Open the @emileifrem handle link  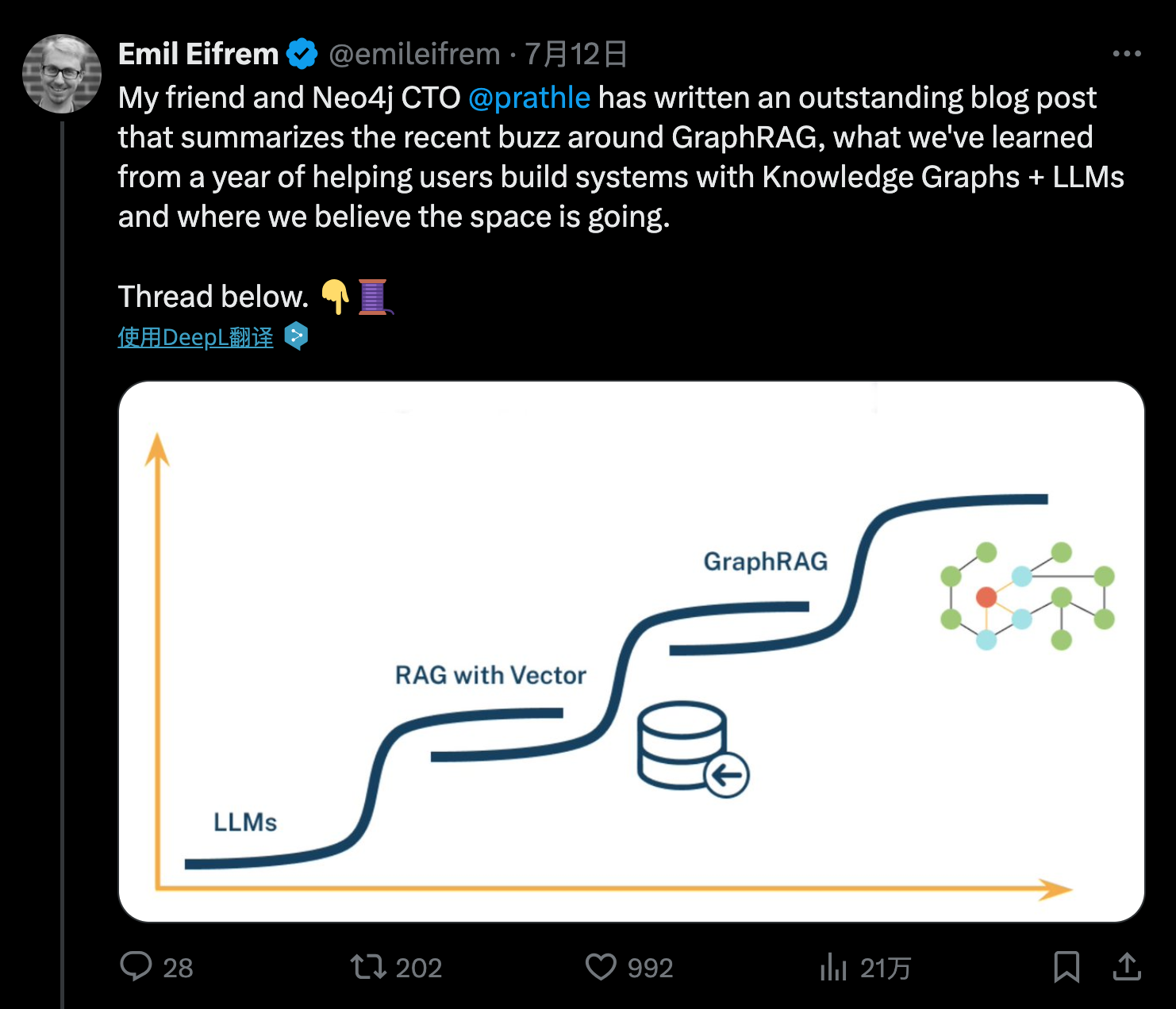414,54
